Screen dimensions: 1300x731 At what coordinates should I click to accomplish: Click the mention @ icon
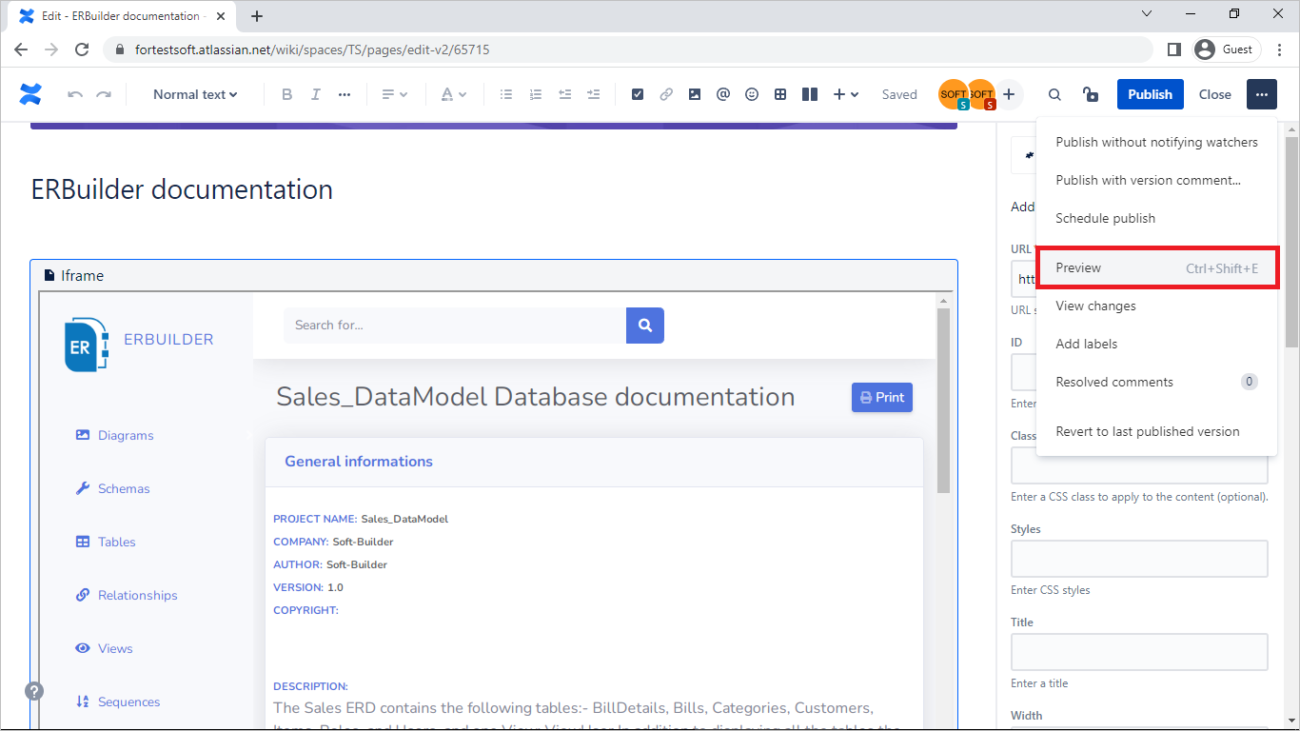pyautogui.click(x=723, y=94)
